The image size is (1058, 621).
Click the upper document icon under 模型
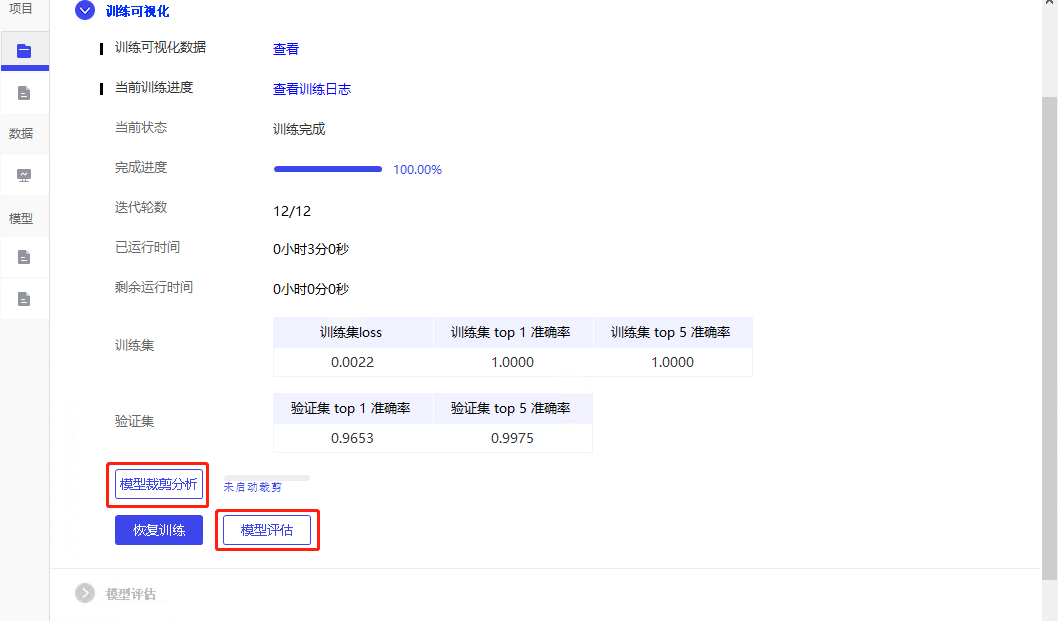tap(24, 257)
